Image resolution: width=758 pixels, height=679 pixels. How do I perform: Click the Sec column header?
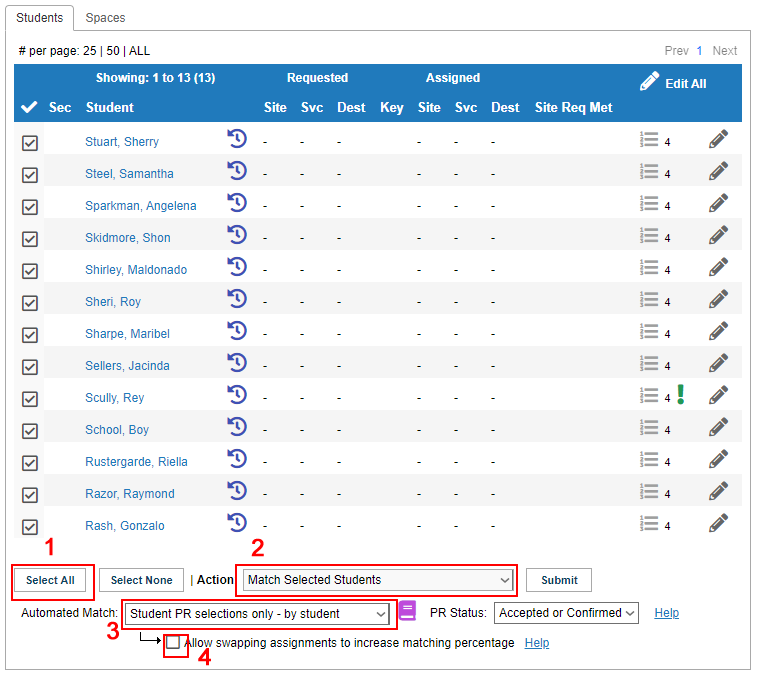(60, 107)
